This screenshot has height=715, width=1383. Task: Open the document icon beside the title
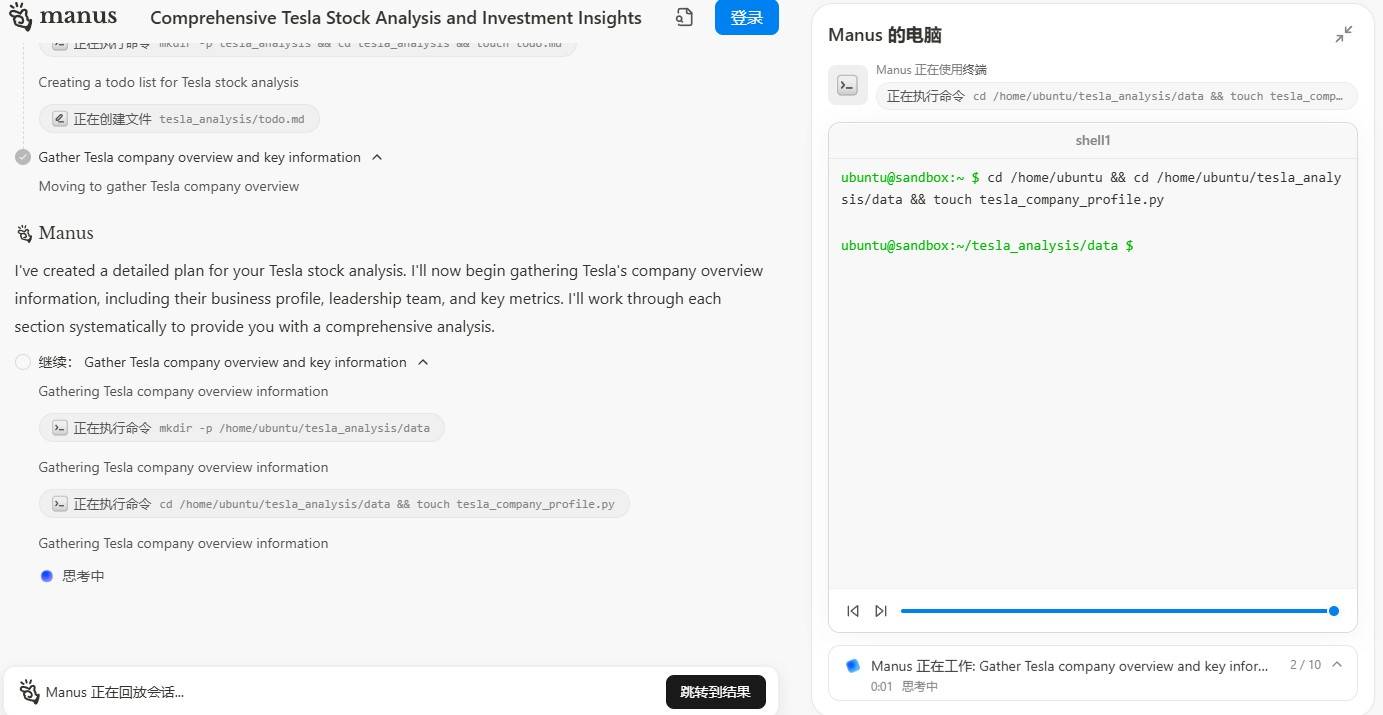click(684, 17)
